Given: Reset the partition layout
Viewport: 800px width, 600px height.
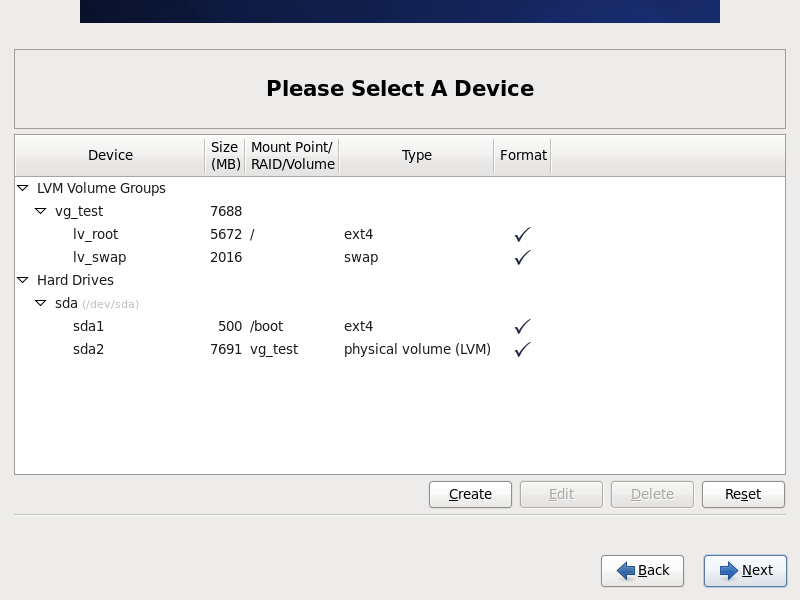Looking at the screenshot, I should point(743,494).
